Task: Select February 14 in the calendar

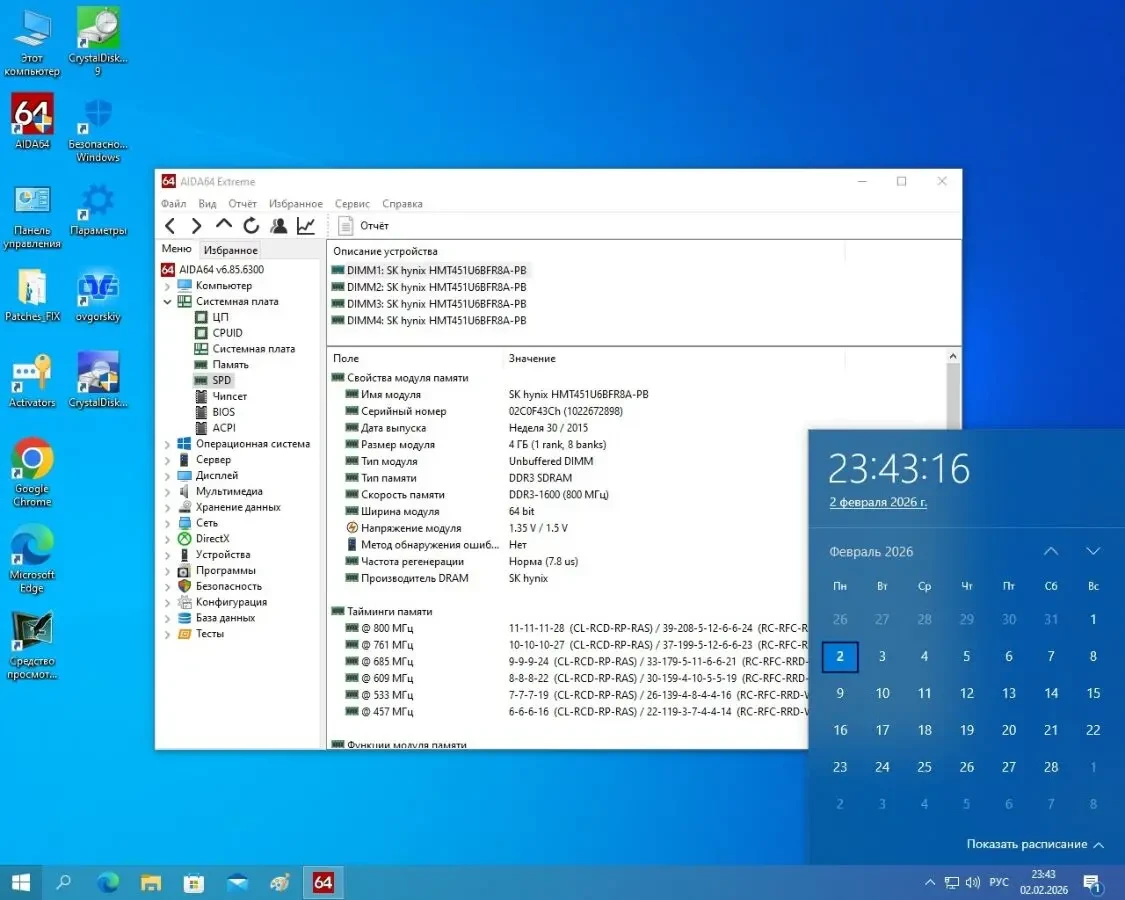Action: 1051,693
